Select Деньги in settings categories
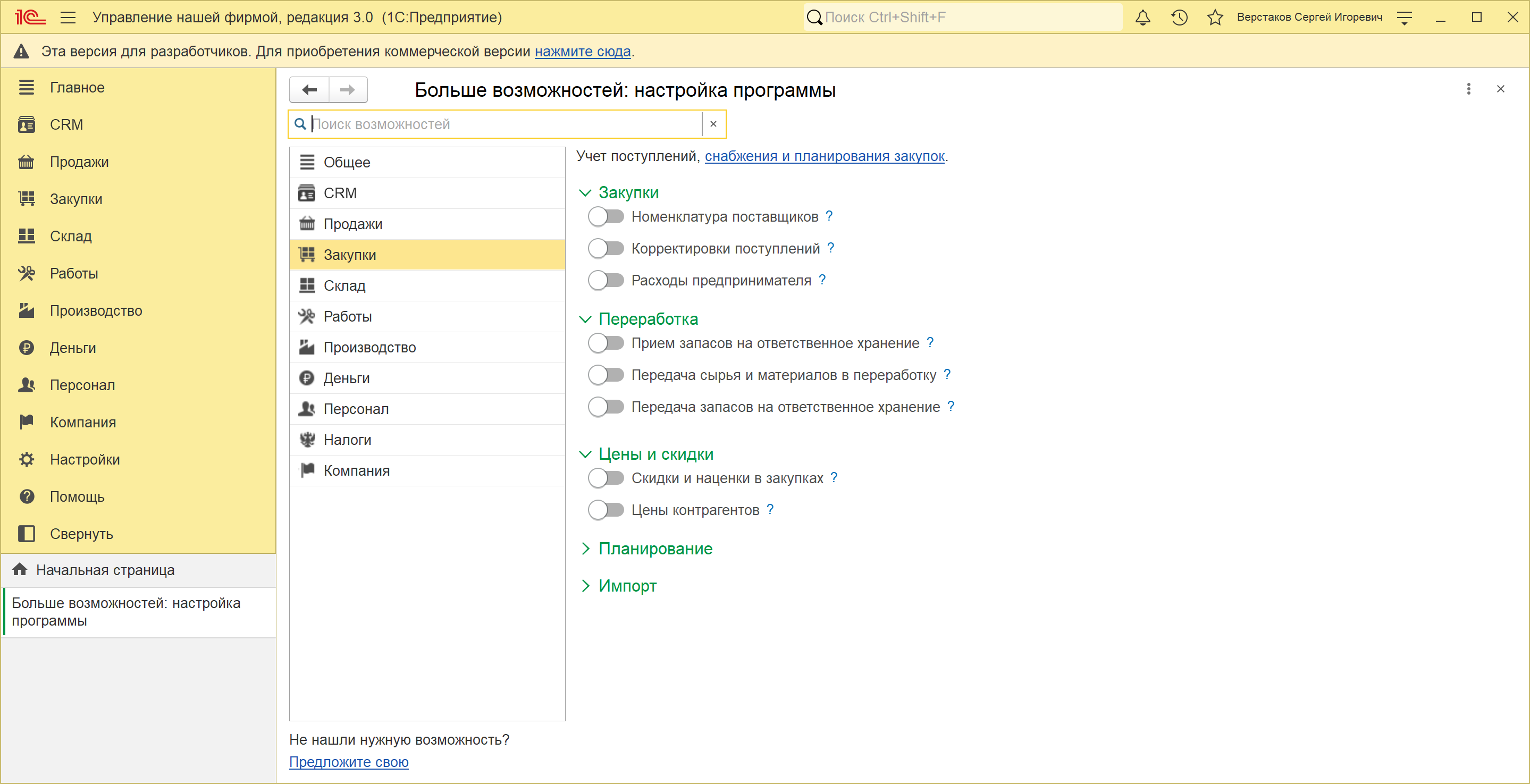This screenshot has height=784, width=1530. pos(427,378)
